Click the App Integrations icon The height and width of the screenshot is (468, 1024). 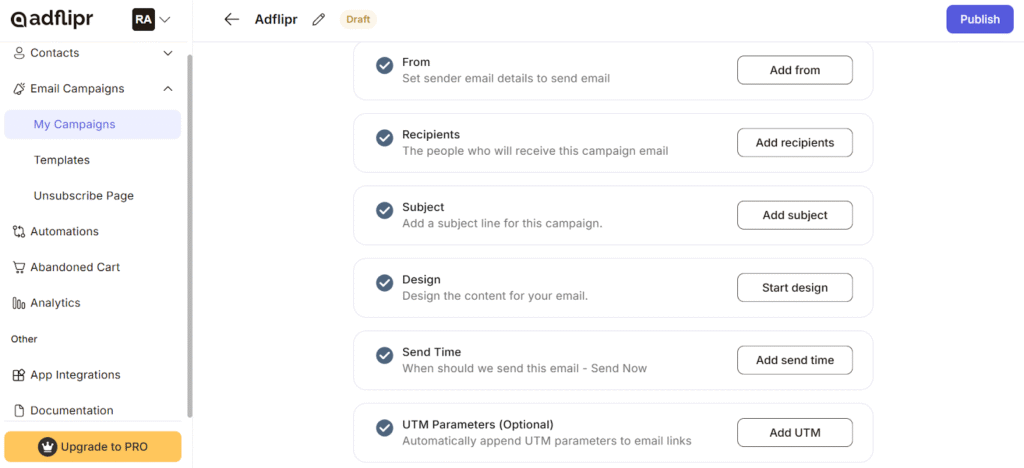[19, 375]
